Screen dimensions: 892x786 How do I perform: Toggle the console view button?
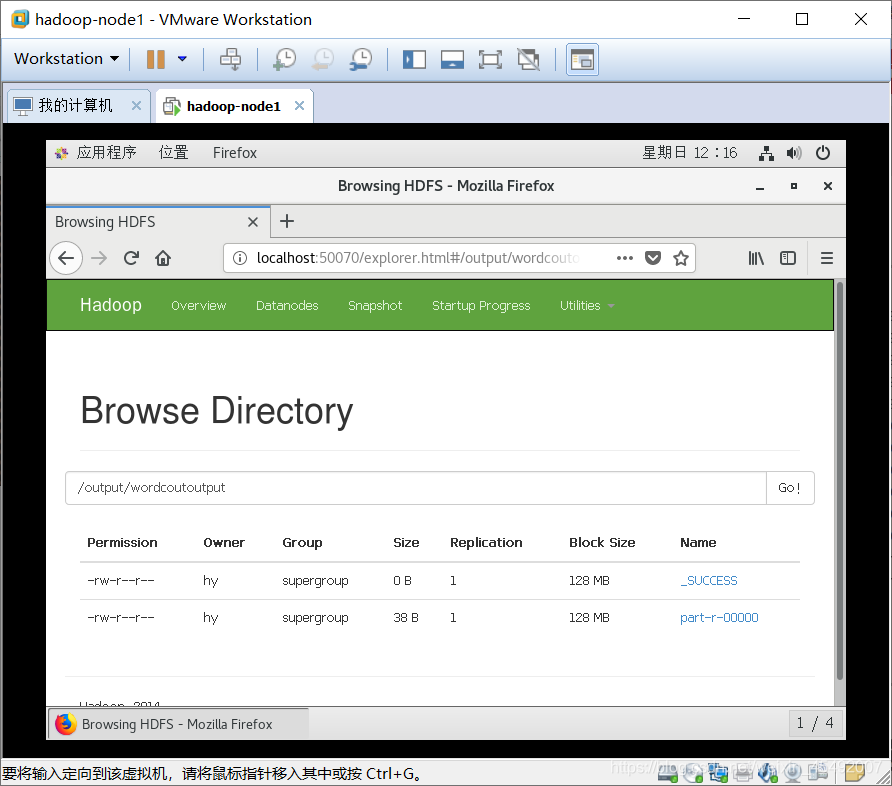tap(582, 59)
